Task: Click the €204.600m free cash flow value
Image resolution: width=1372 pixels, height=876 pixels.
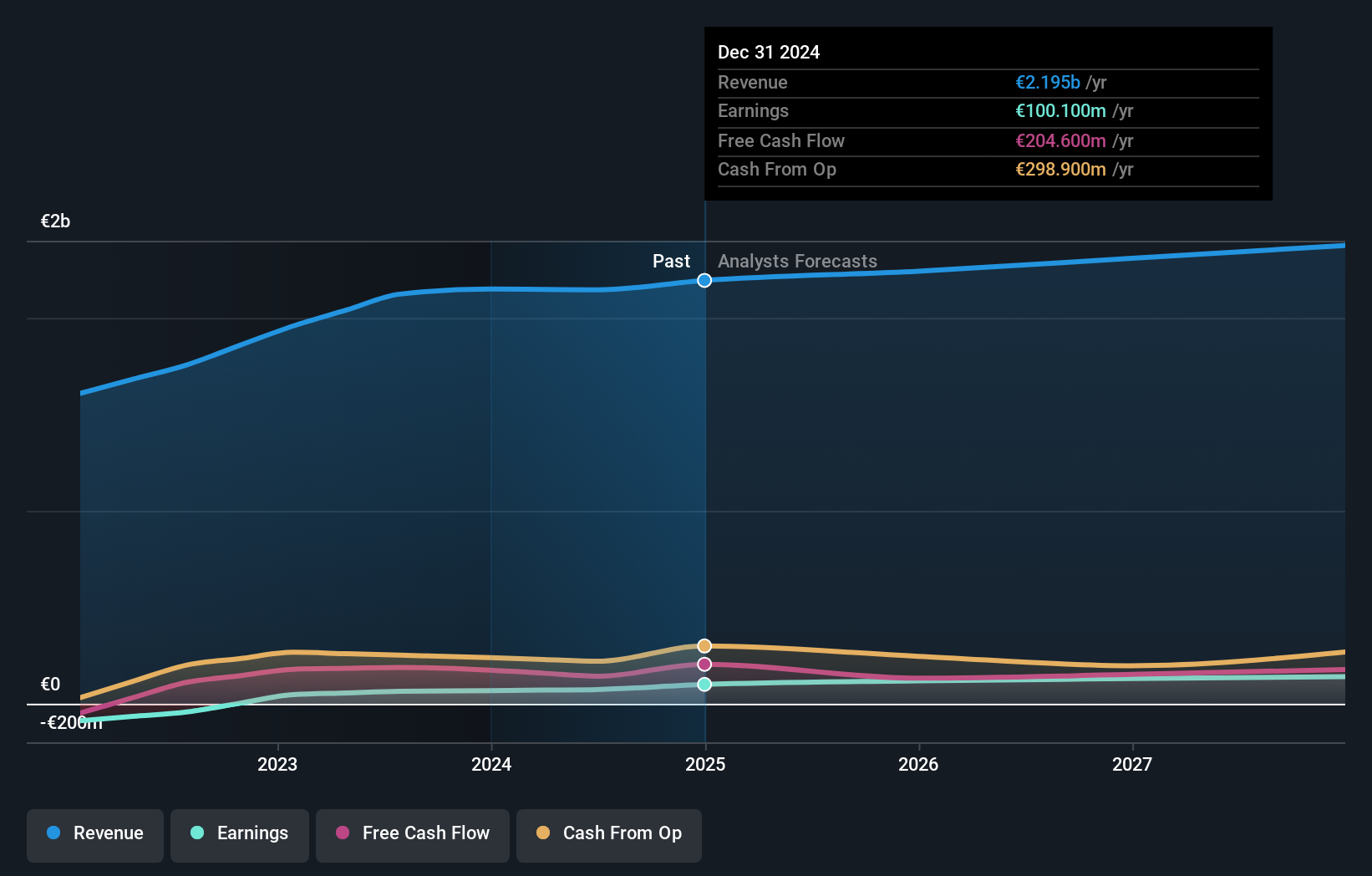Action: click(x=1060, y=140)
